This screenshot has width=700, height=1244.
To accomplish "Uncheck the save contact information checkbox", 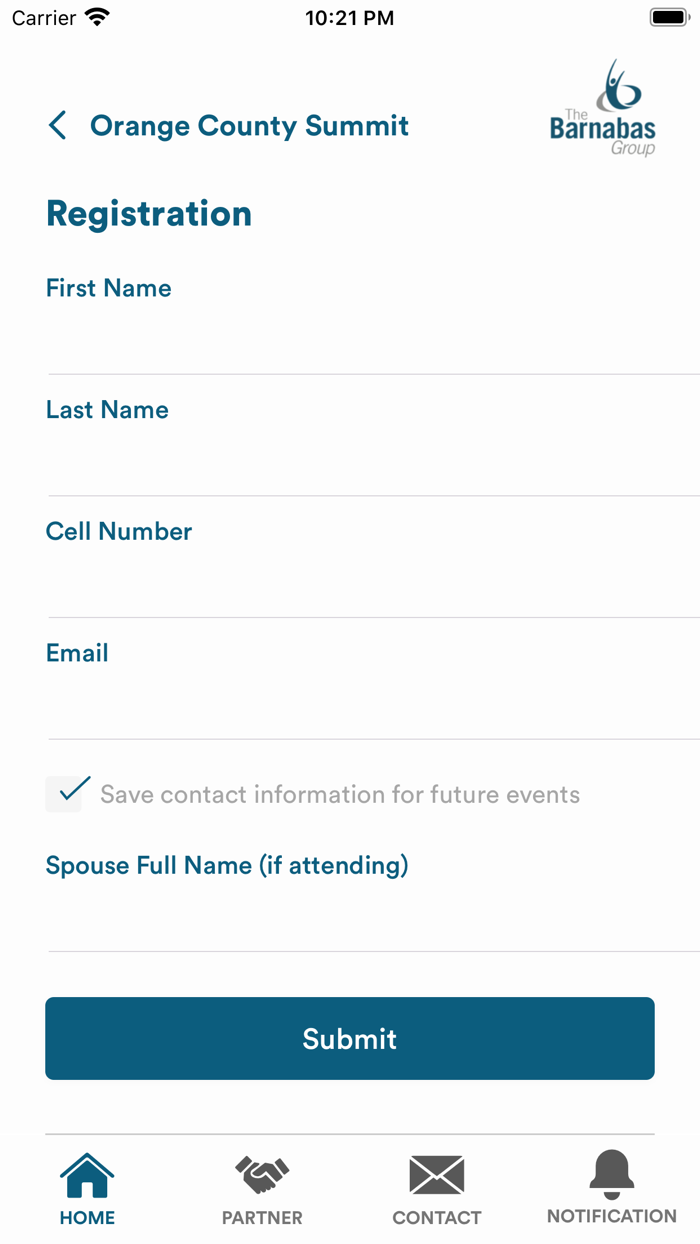I will [66, 794].
